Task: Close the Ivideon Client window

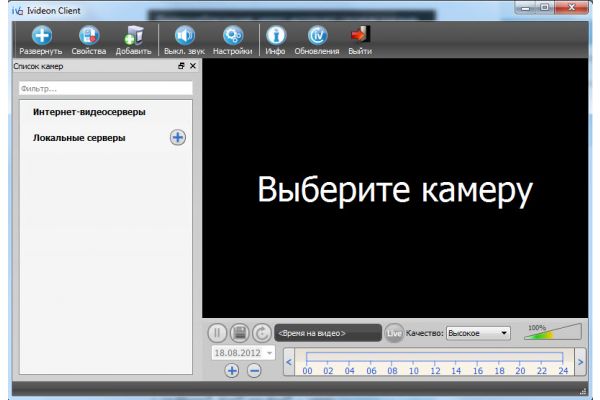Action: pyautogui.click(x=572, y=7)
